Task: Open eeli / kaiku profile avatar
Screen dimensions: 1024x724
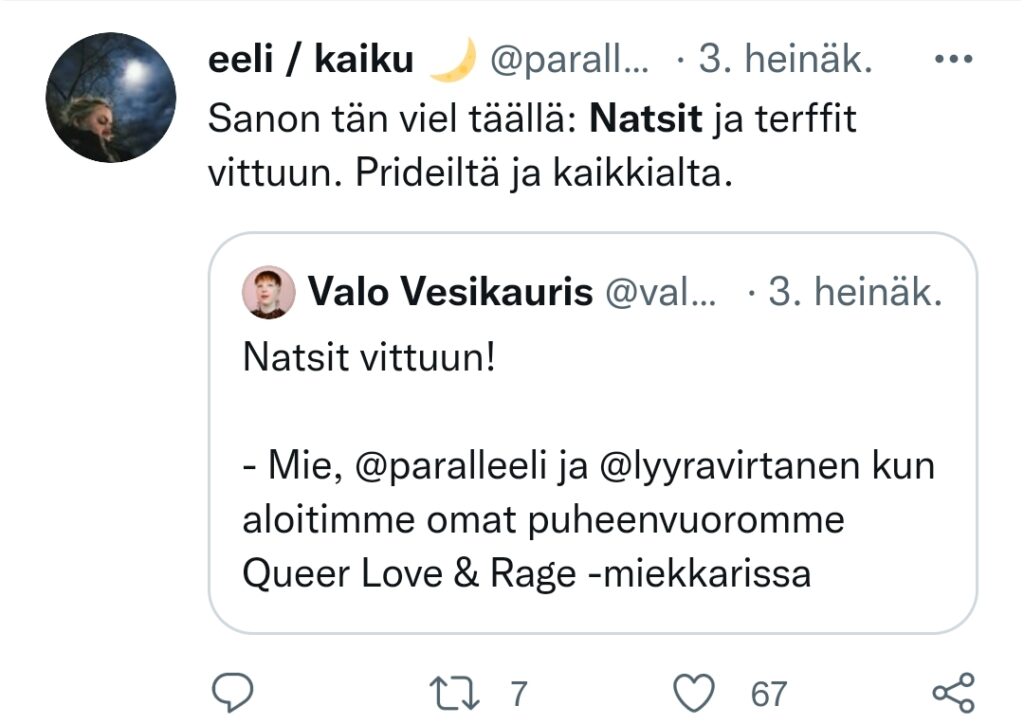Action: [x=111, y=97]
